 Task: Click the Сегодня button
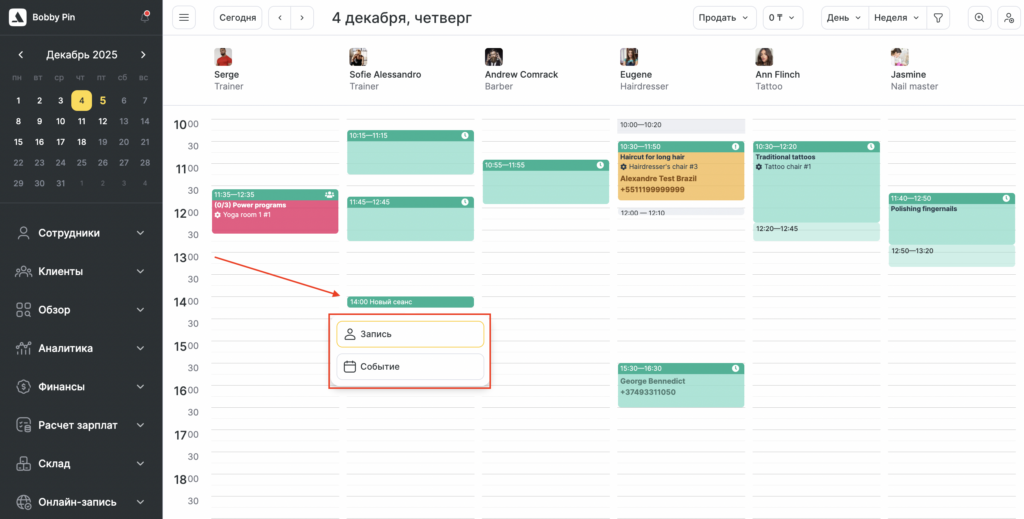tap(238, 18)
